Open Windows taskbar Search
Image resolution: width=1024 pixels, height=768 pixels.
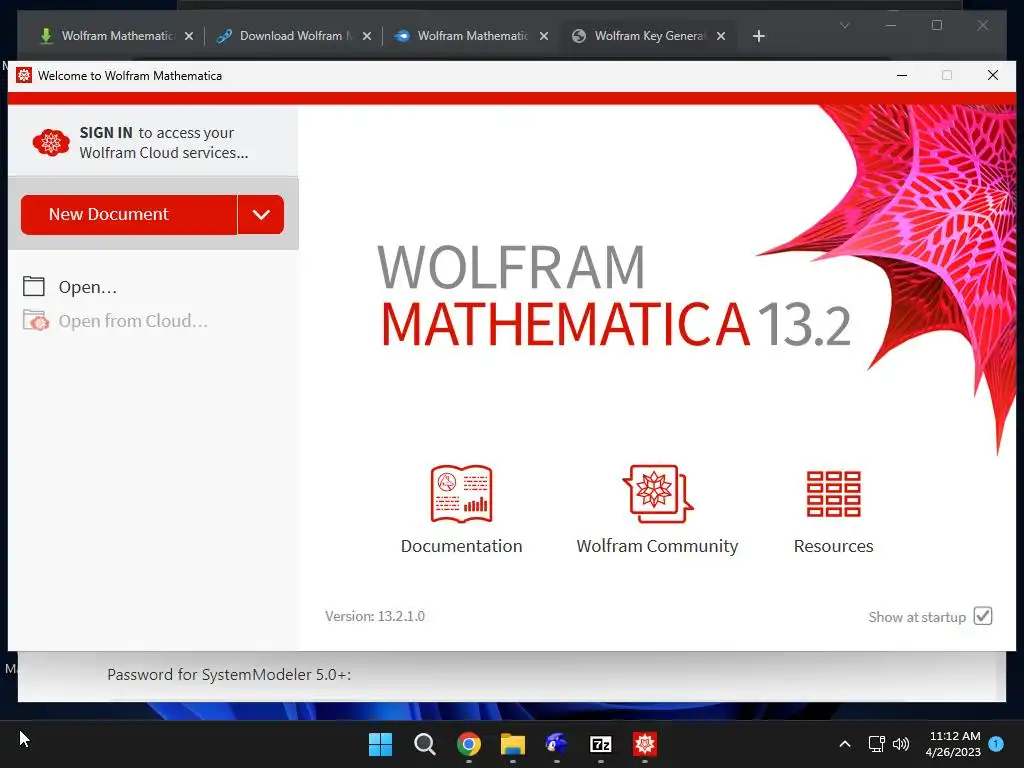click(424, 744)
